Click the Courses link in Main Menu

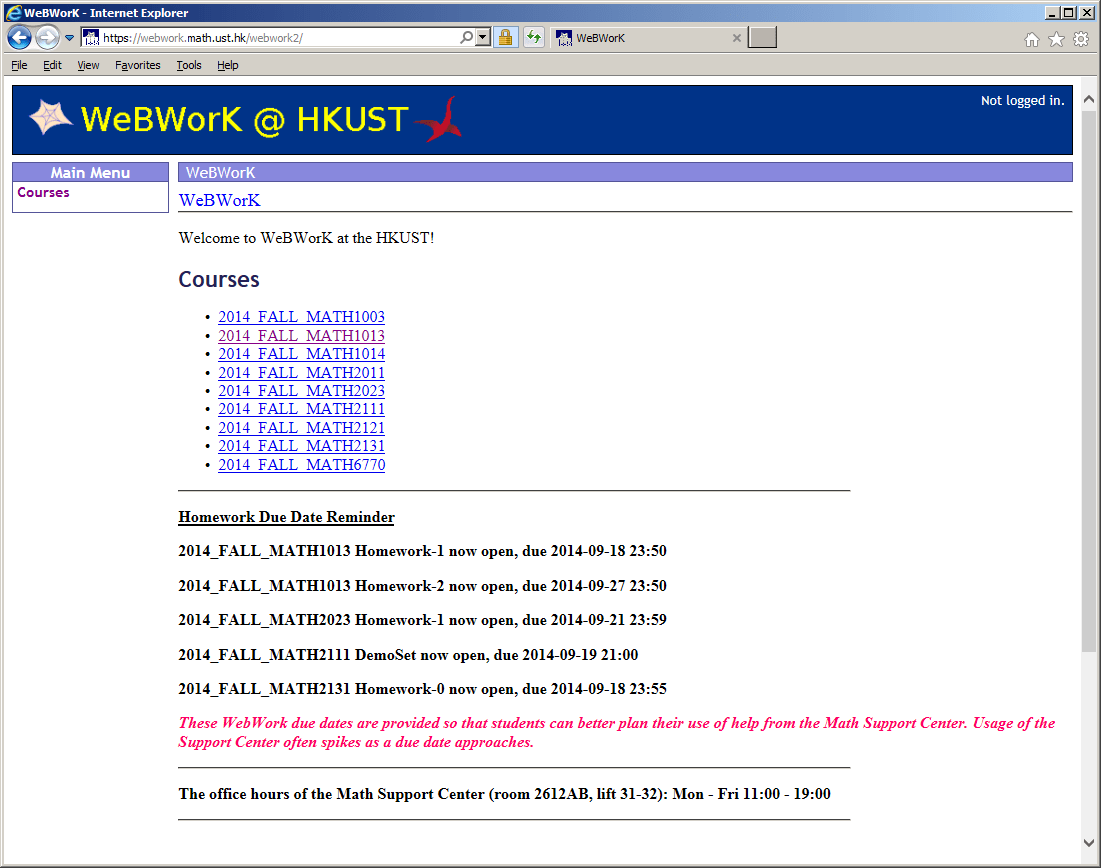[44, 192]
